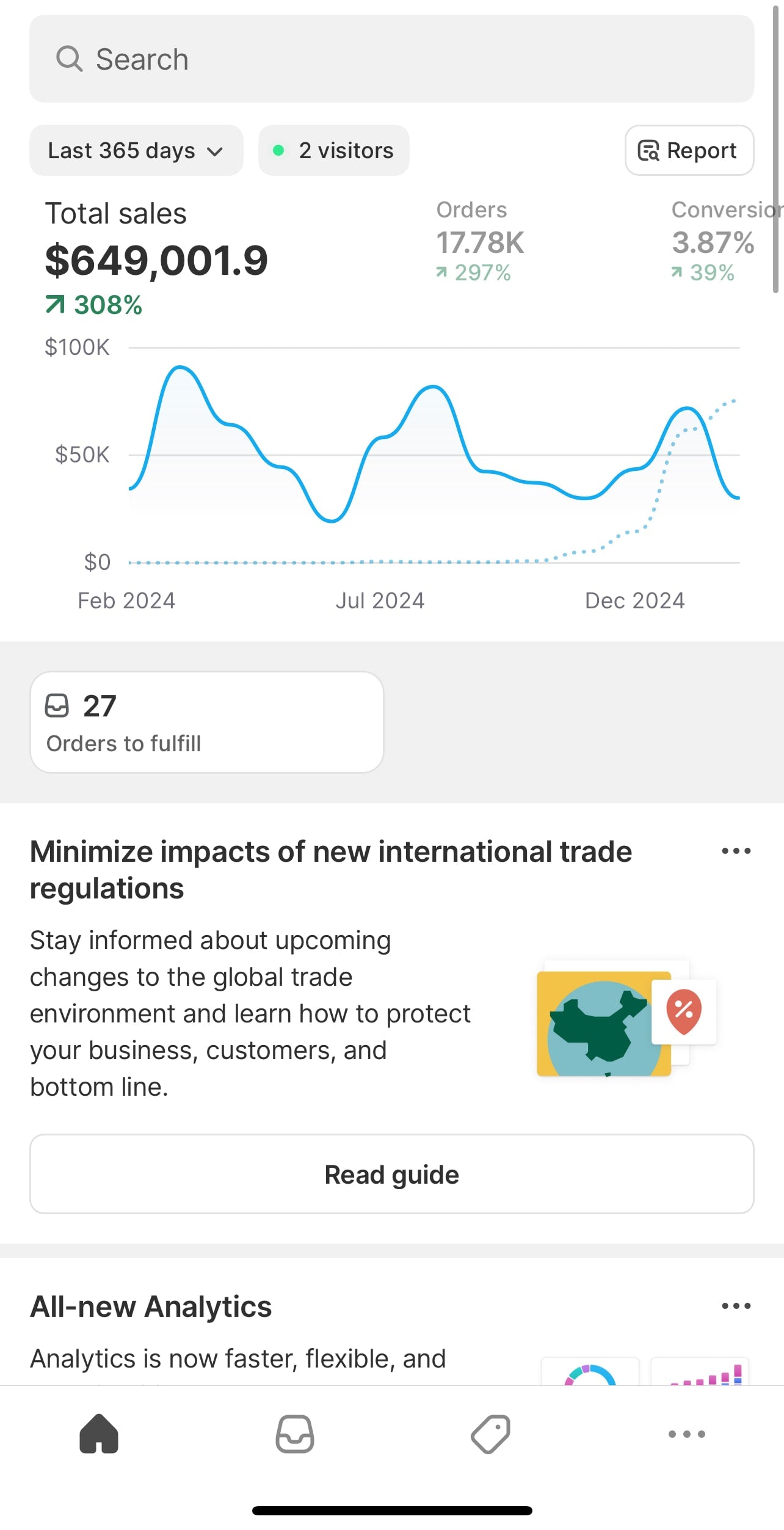Click the globe trade illustration
784x1530 pixels.
pos(627,1019)
